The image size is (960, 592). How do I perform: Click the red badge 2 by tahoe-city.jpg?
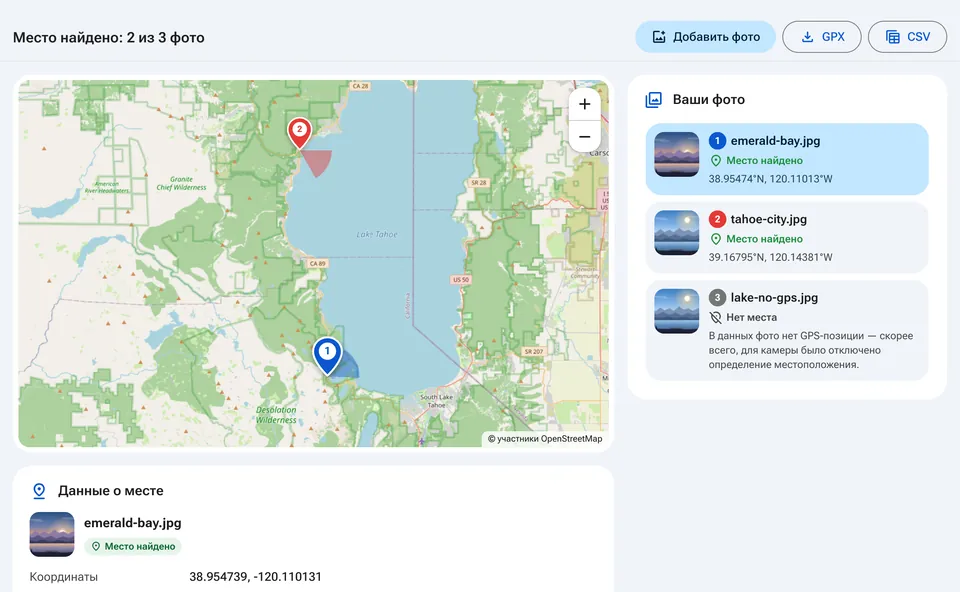pyautogui.click(x=718, y=219)
